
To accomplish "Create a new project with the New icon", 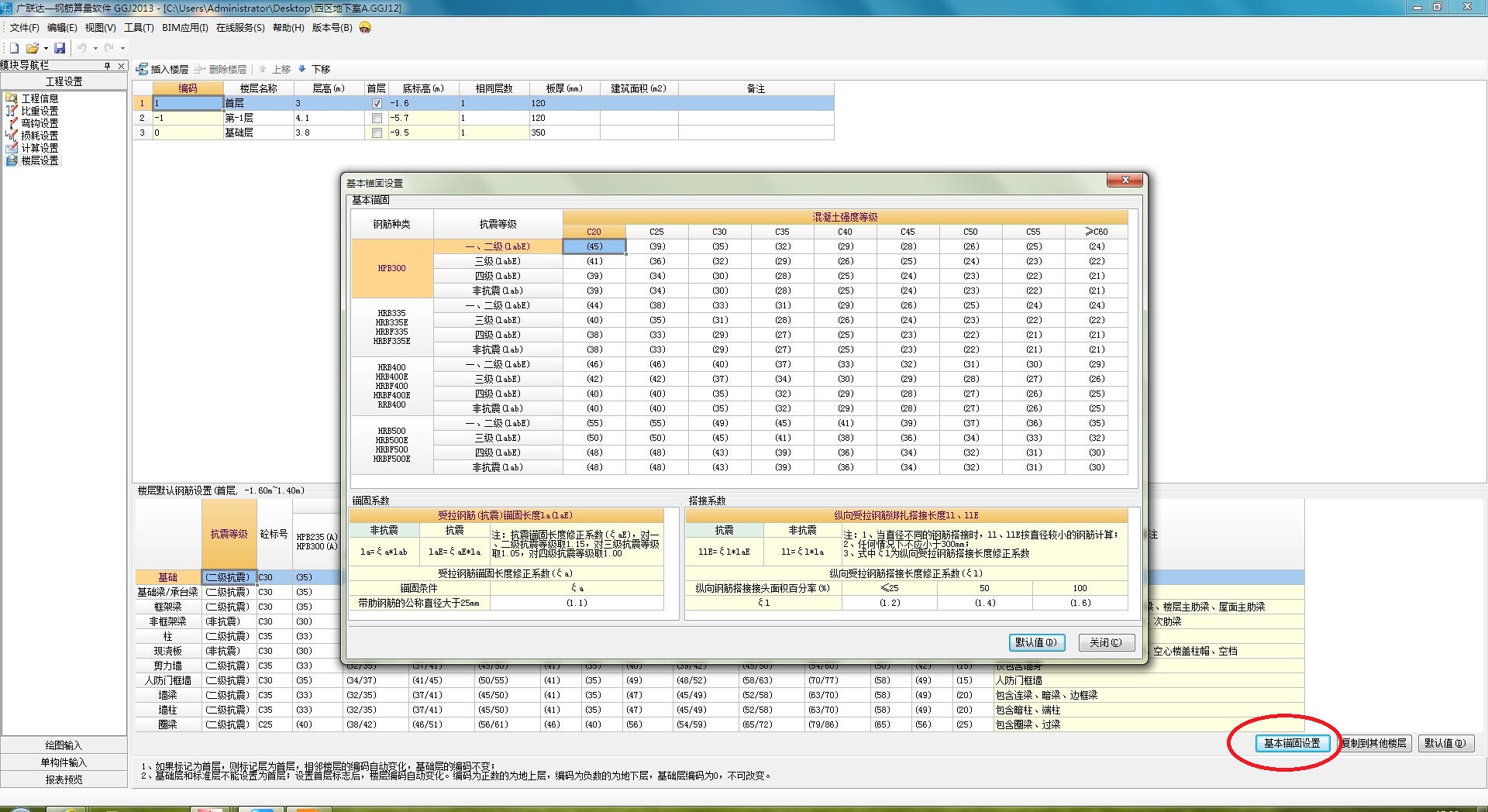I will (x=14, y=48).
